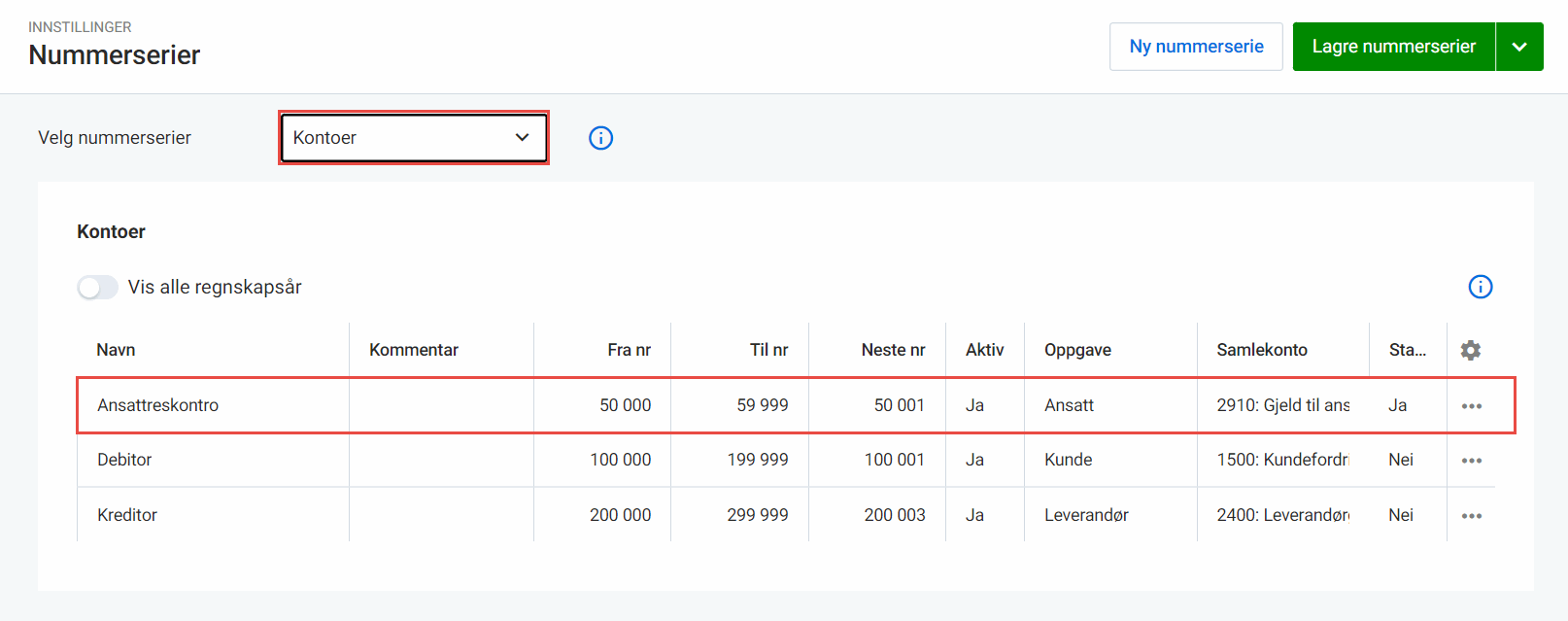Click Lagre nummerserier button

1392,47
